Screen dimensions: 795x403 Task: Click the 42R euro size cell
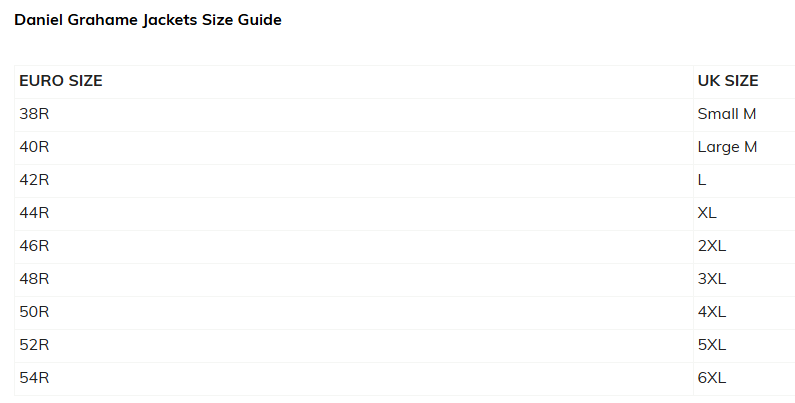tap(34, 180)
